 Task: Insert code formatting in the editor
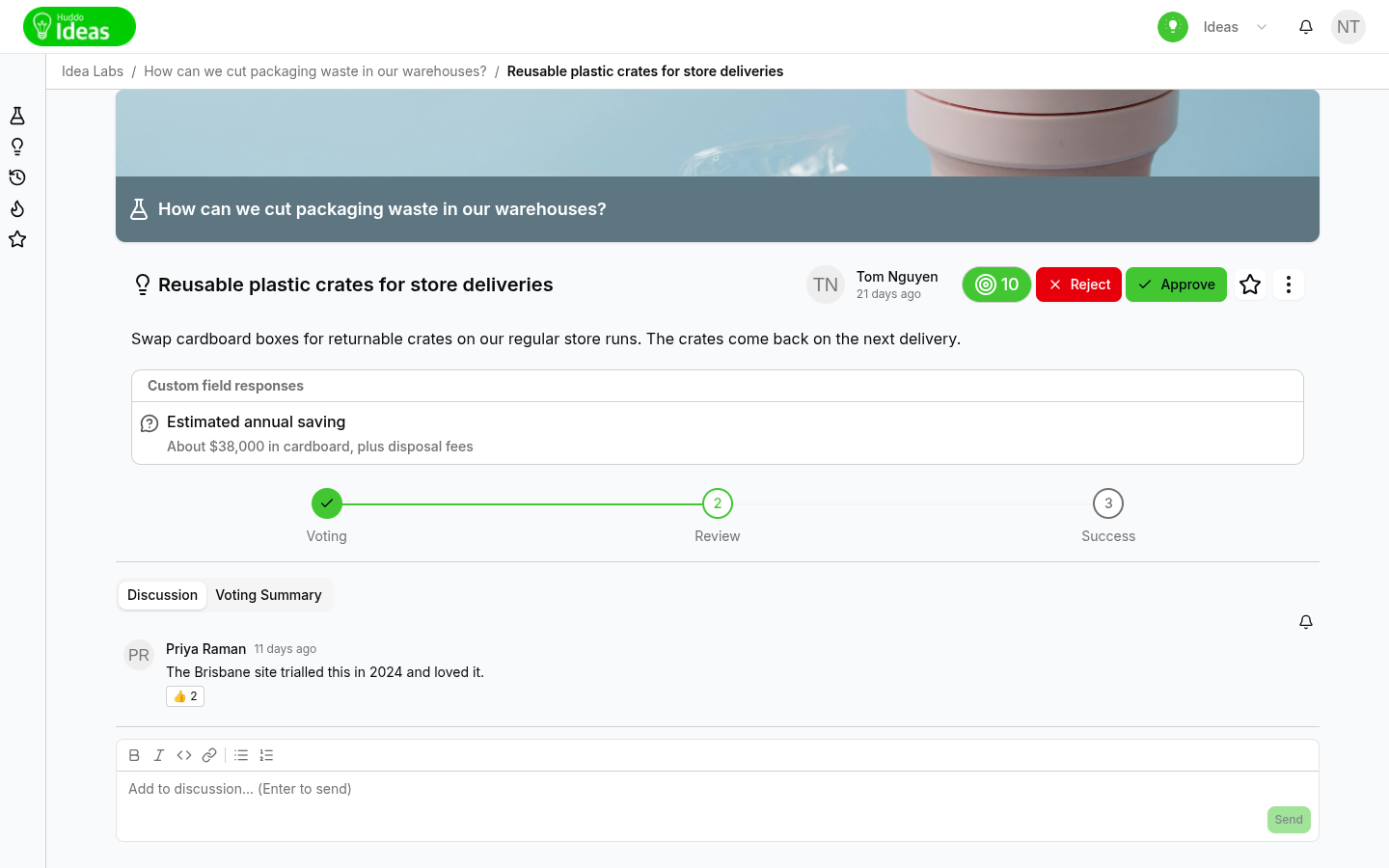(184, 755)
